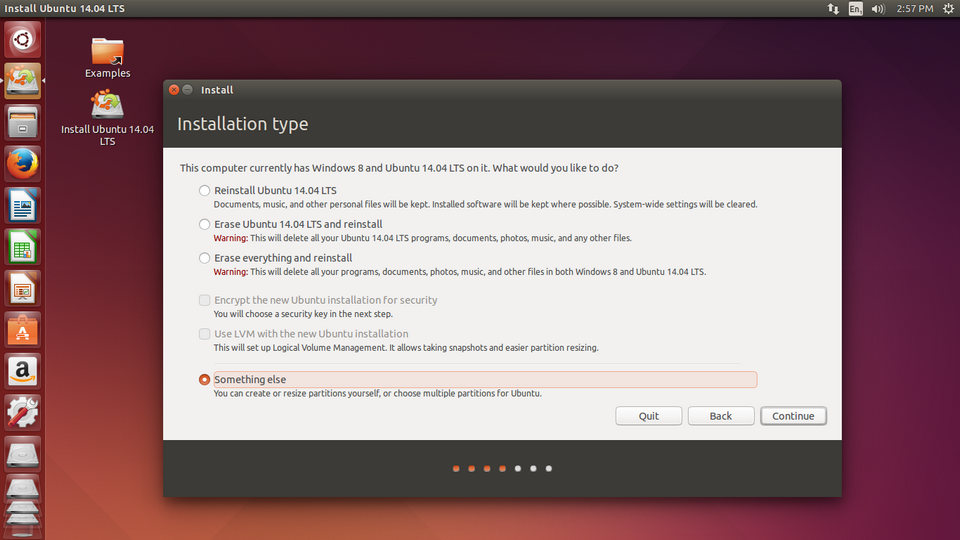
Task: Open the Ubuntu Dash home launcher
Action: coord(23,40)
